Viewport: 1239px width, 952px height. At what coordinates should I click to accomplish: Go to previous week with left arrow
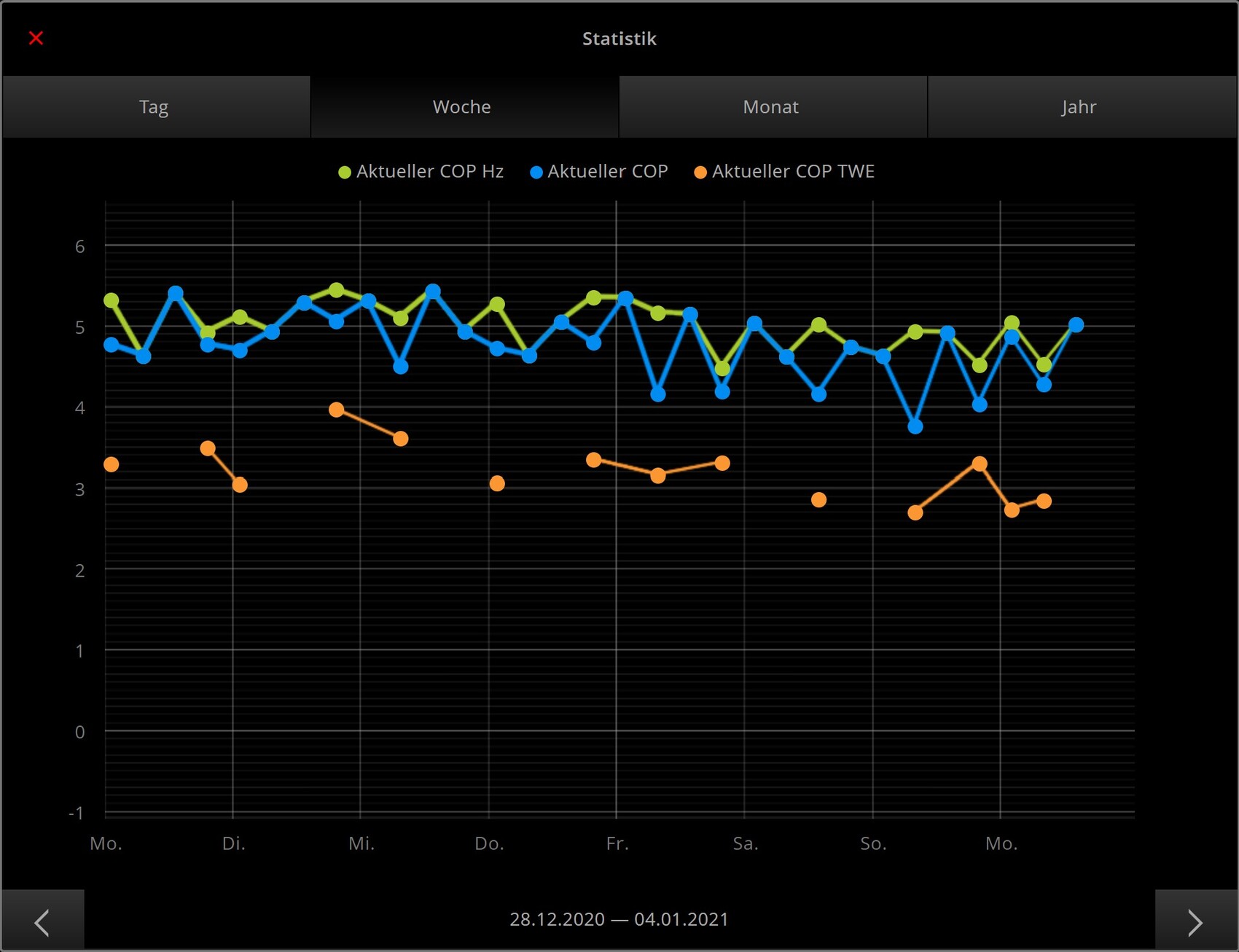pyautogui.click(x=42, y=922)
